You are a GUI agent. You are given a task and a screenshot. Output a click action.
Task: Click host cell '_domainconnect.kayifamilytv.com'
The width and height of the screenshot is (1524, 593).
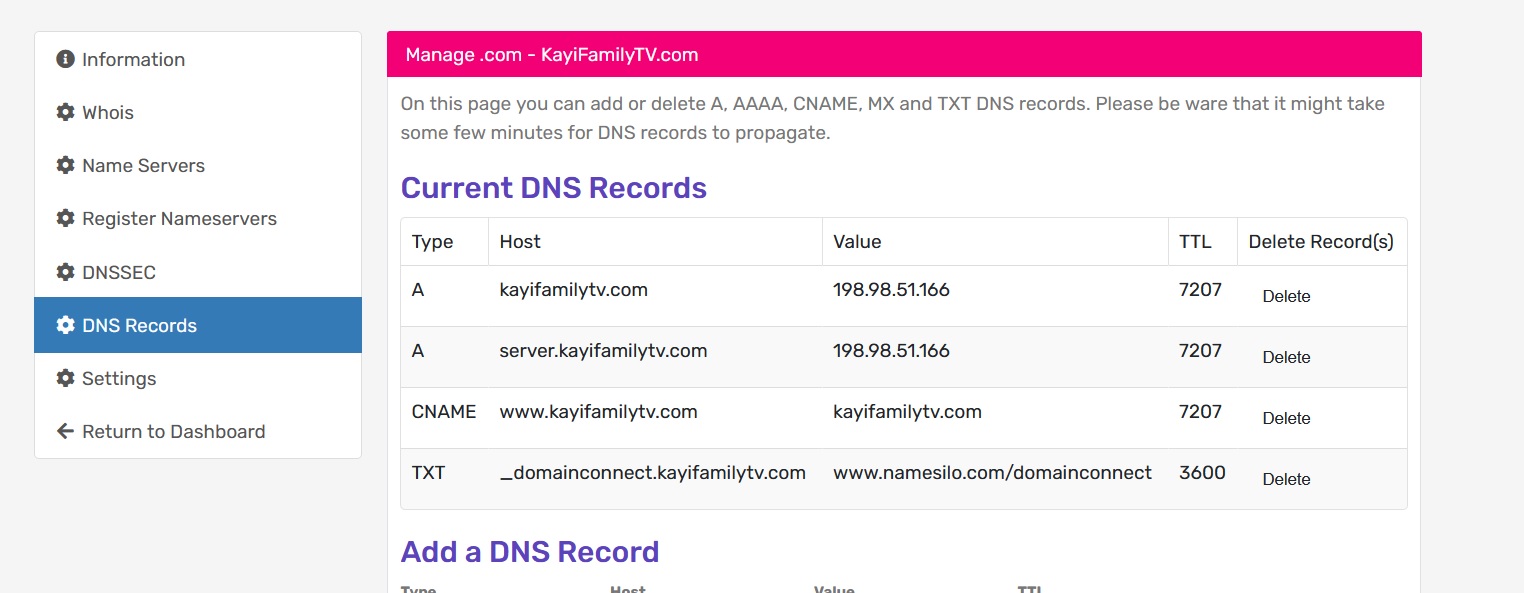pyautogui.click(x=653, y=473)
